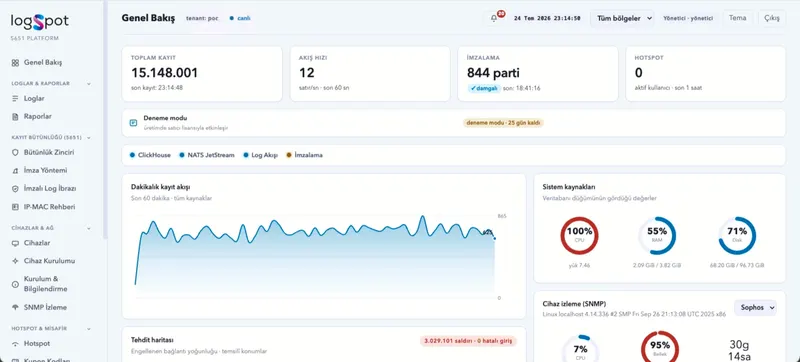Click the İmzalama orange status dot

tap(289, 155)
